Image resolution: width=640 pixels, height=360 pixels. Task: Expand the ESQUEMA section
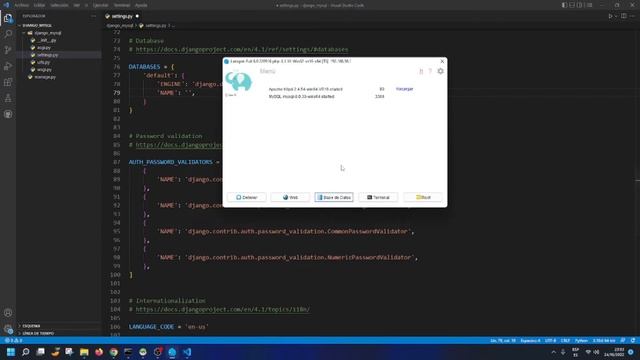pyautogui.click(x=31, y=326)
